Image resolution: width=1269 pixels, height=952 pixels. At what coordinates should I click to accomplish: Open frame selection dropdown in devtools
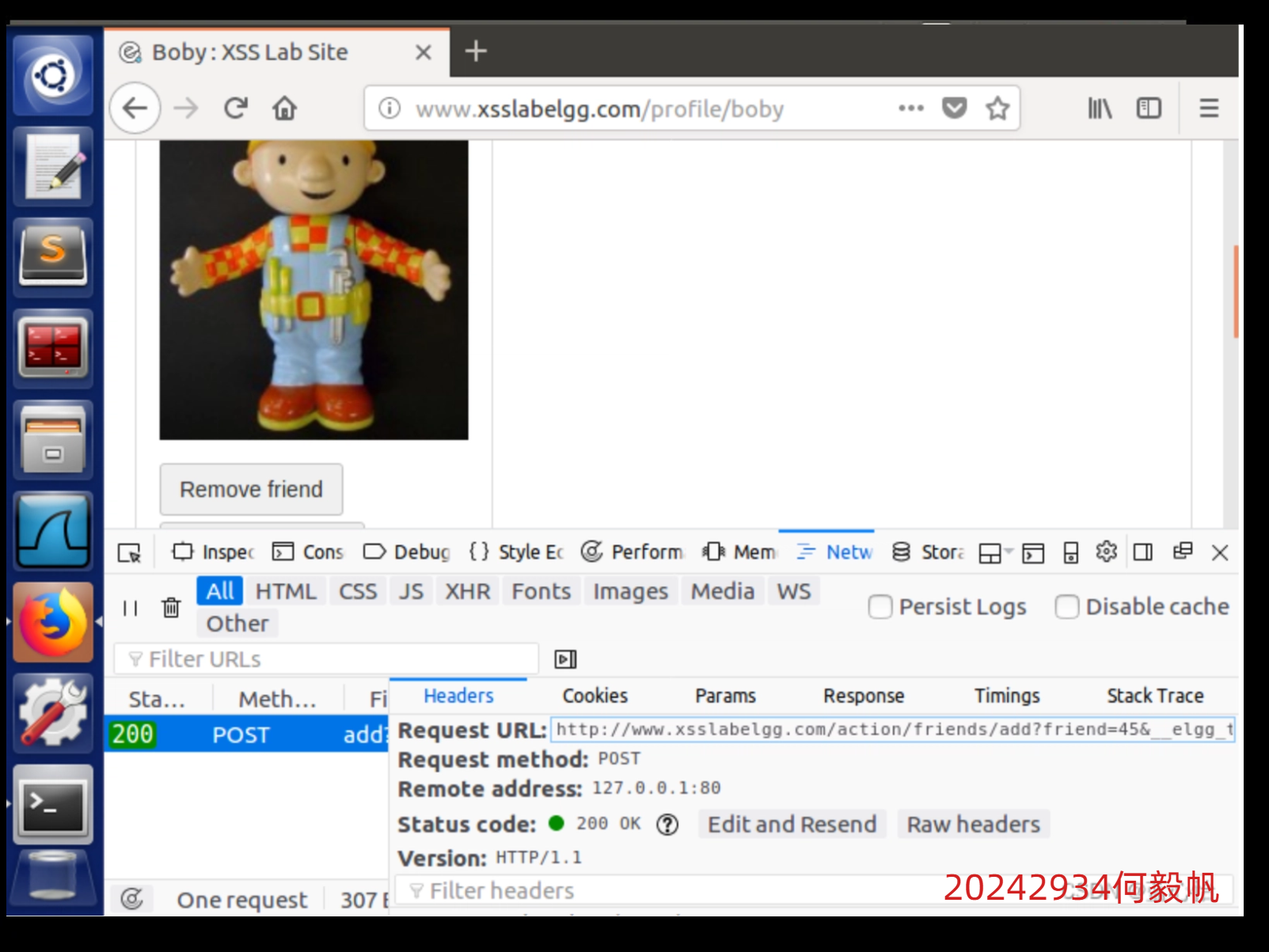[x=995, y=552]
